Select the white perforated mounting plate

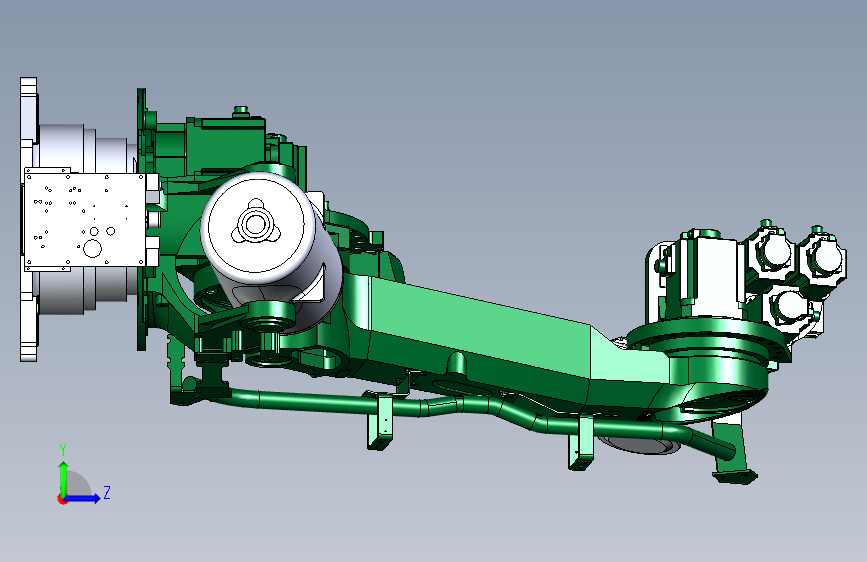pos(85,220)
